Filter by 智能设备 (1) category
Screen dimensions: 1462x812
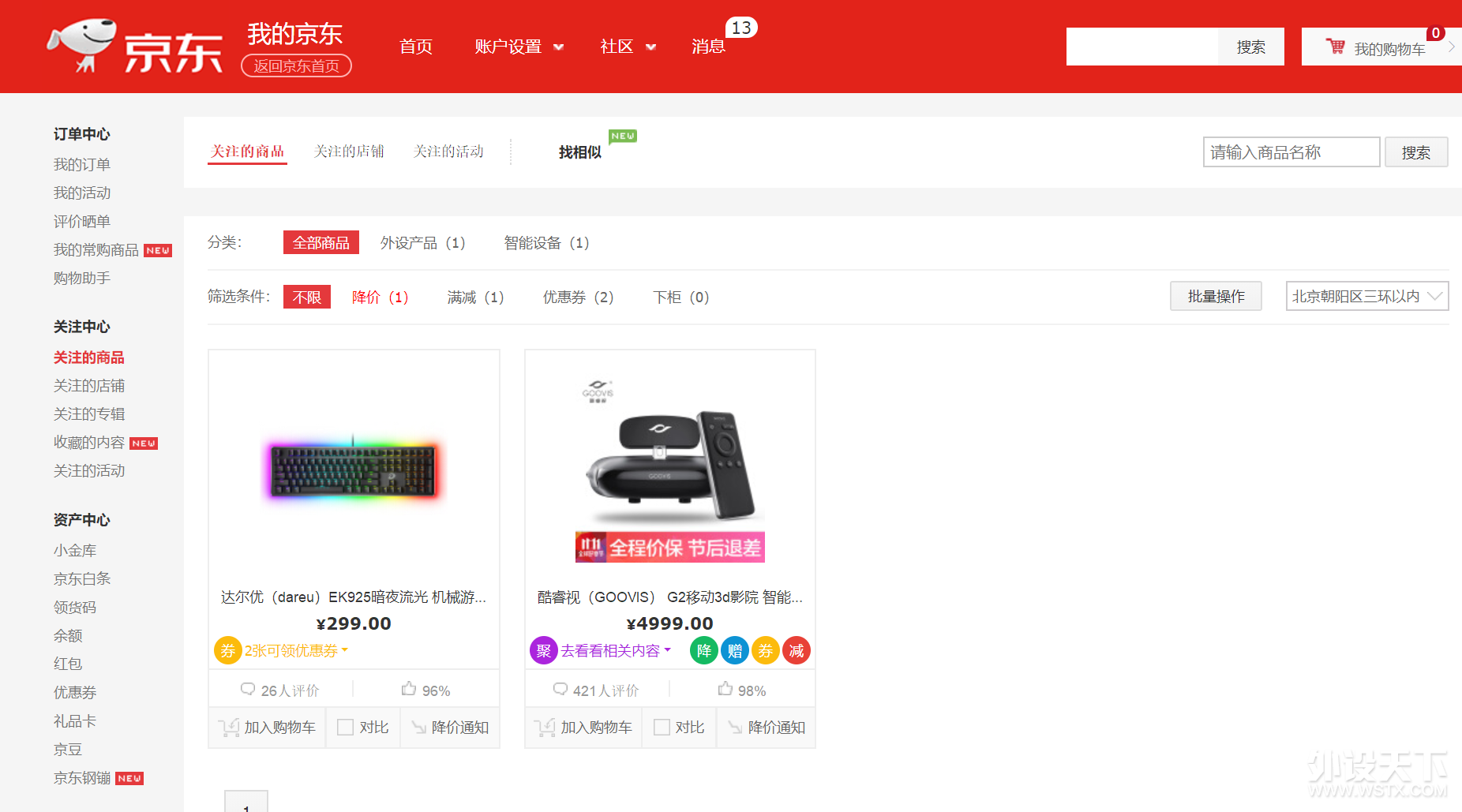(x=547, y=242)
